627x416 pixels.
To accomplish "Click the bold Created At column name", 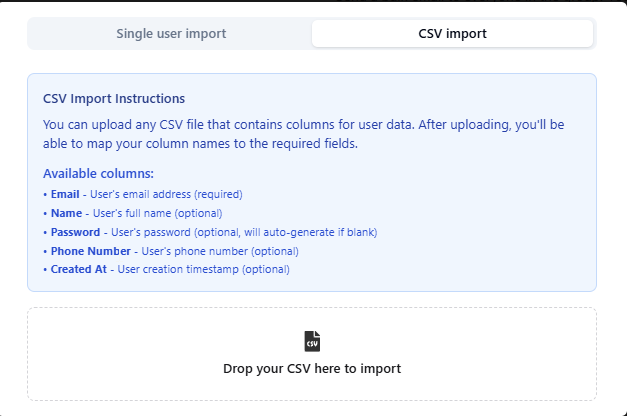I will click(80, 270).
